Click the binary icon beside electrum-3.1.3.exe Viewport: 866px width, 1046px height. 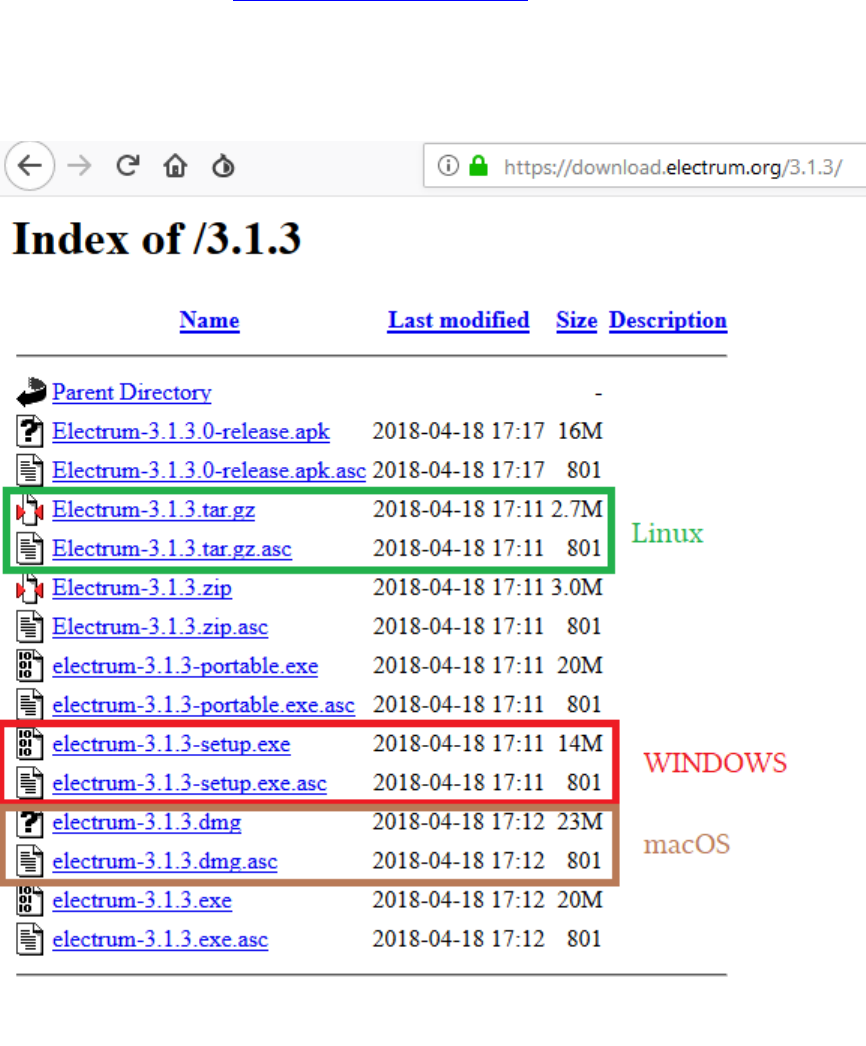click(30, 900)
